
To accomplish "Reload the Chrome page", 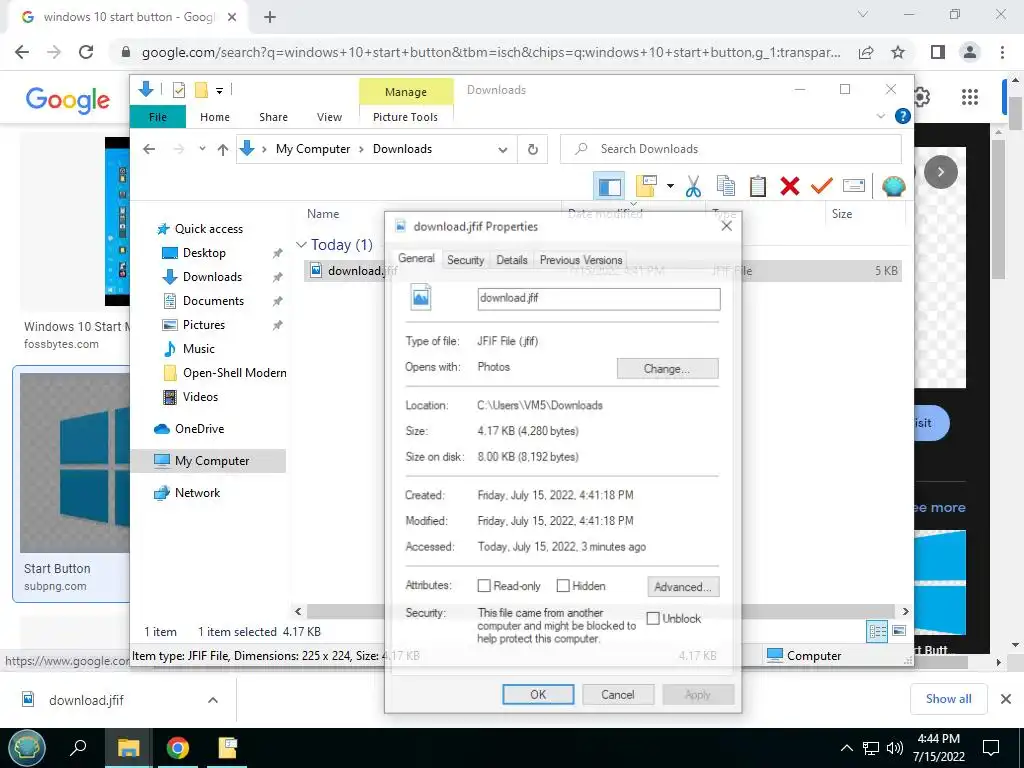I will tap(86, 52).
